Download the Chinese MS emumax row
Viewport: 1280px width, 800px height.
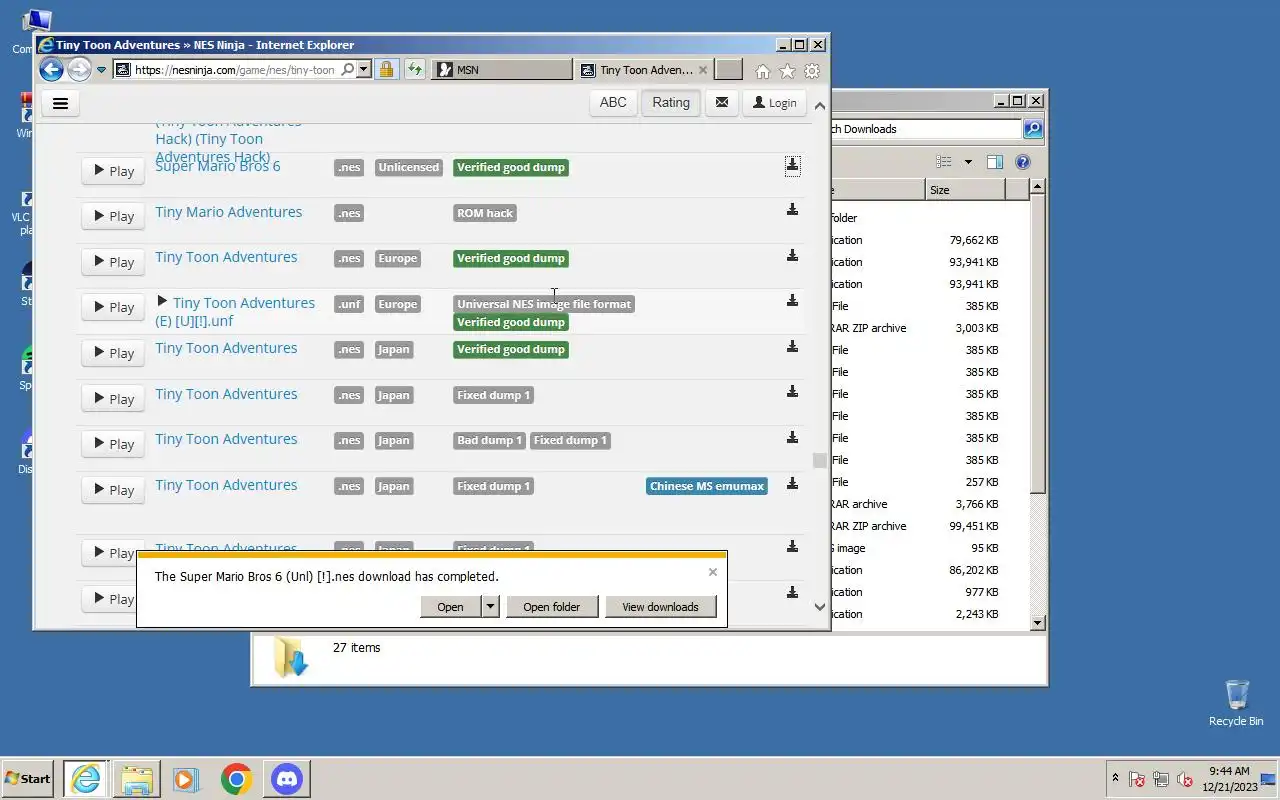point(792,484)
